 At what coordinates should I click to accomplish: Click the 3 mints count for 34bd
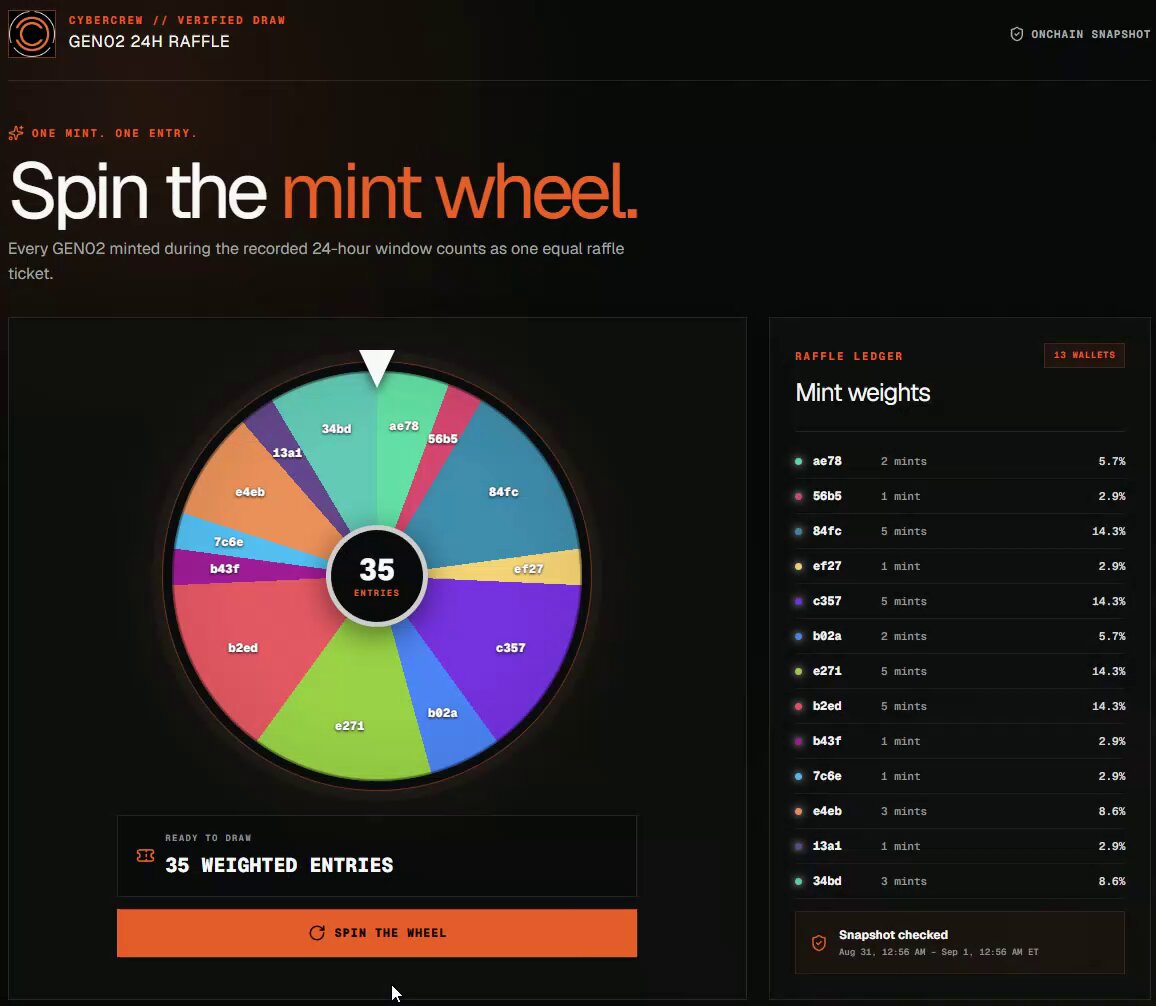tap(903, 881)
